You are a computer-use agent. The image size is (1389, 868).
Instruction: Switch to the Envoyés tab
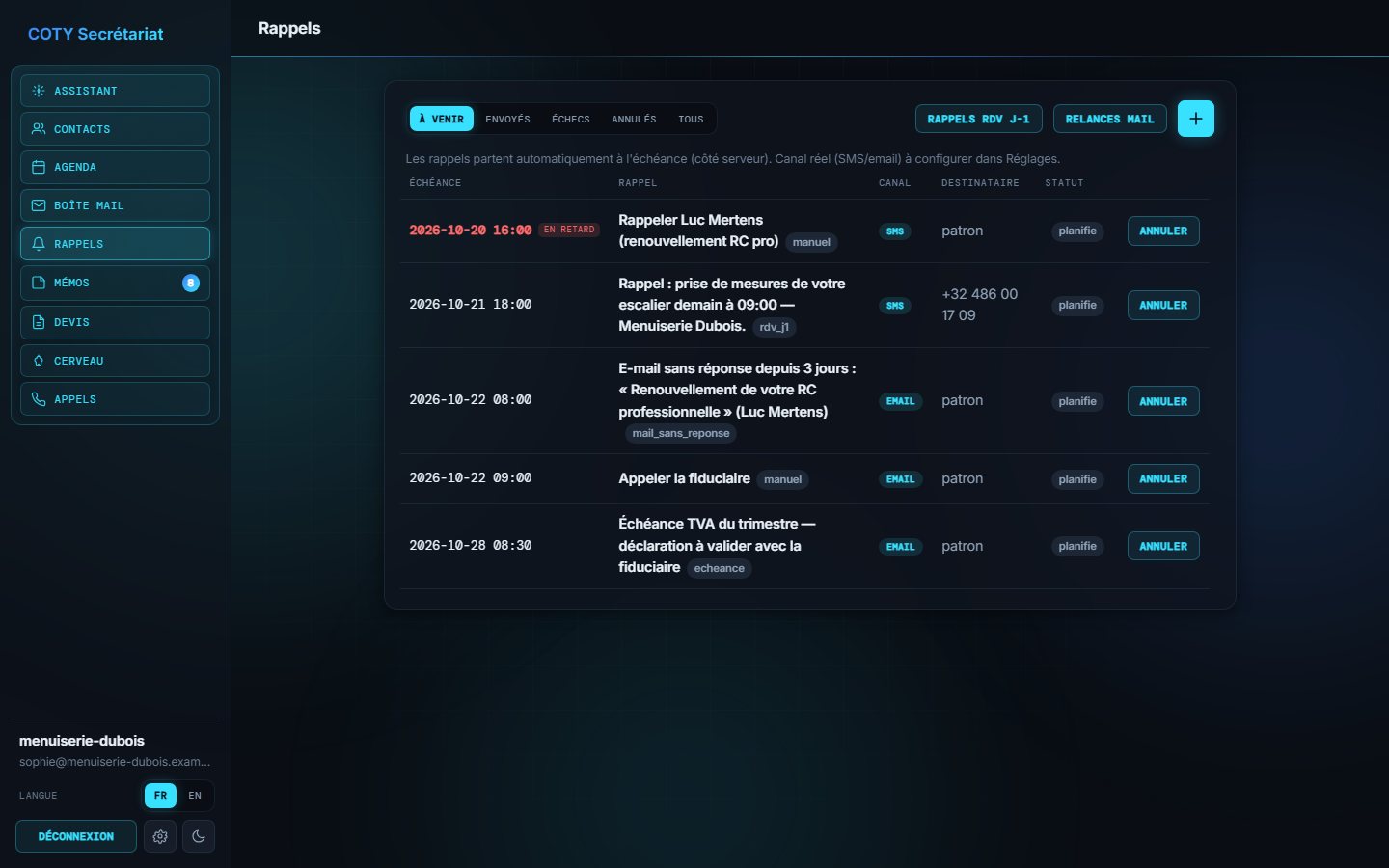click(x=507, y=119)
